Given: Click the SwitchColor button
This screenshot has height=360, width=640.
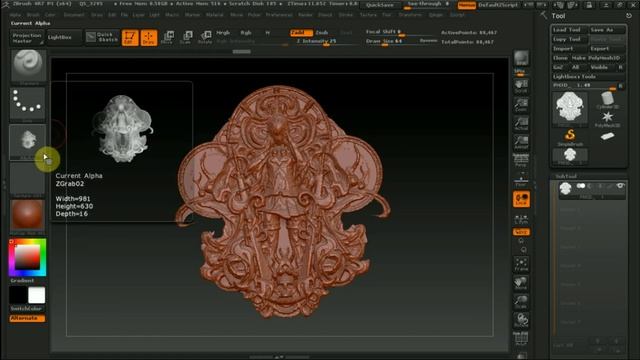Looking at the screenshot, I should coord(27,309).
